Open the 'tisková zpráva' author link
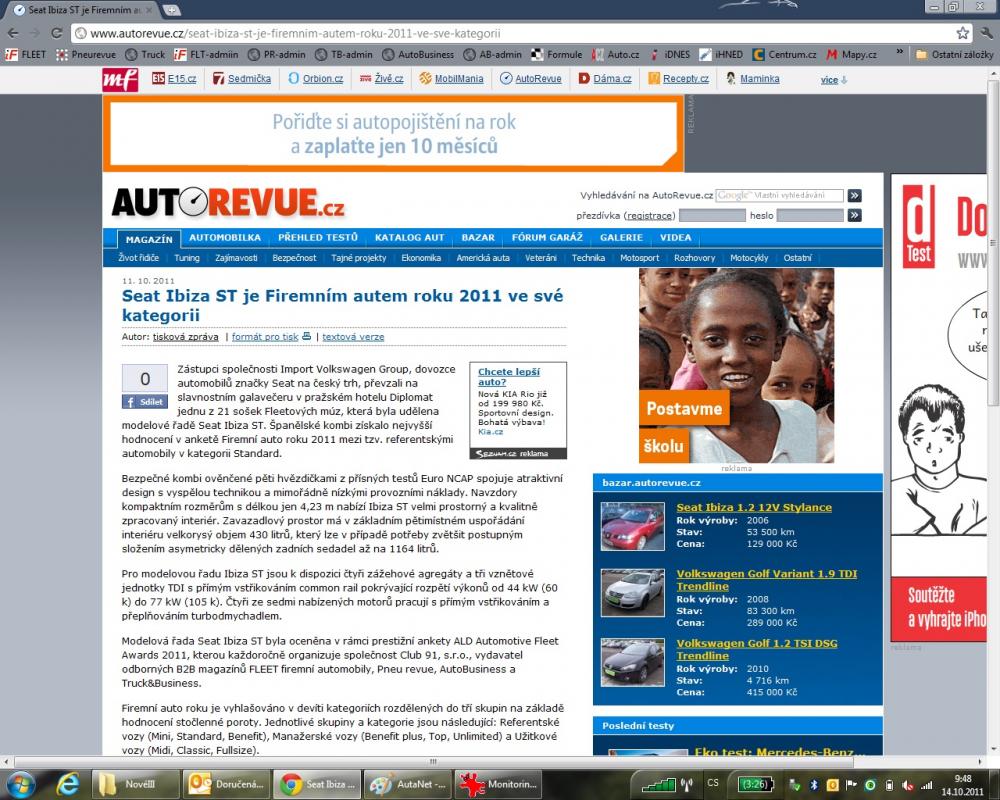Screen dimensions: 1000x800 click(x=186, y=337)
